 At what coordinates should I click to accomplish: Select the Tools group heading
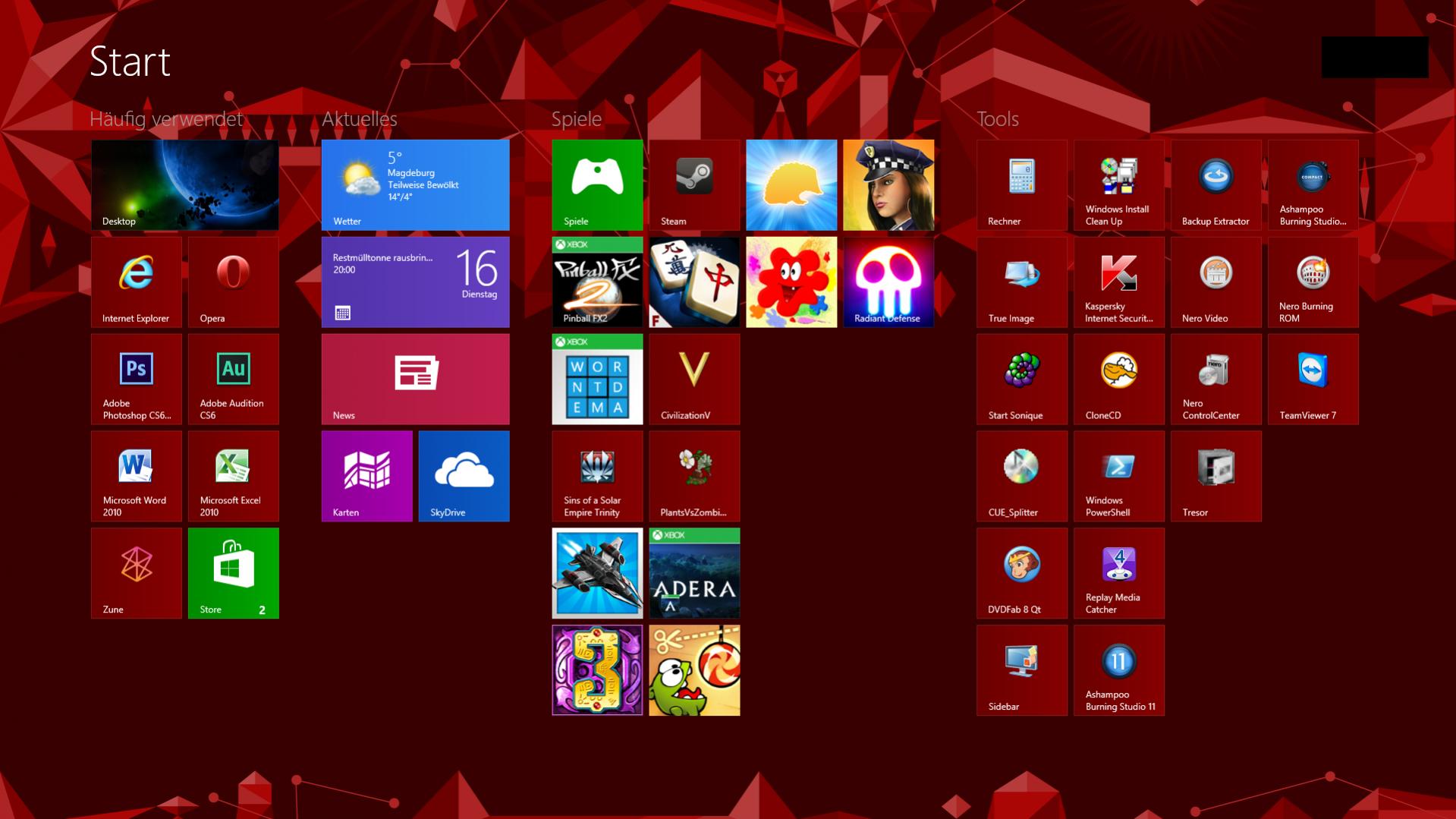[x=998, y=119]
